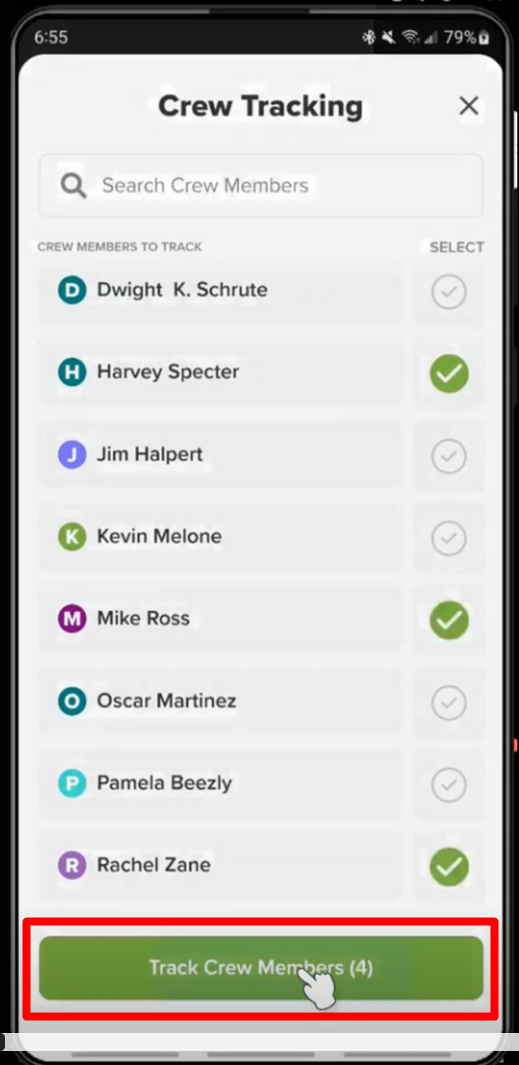Screen dimensions: 519x1065
Task: Click Oscar's O avatar icon
Action: 72,701
